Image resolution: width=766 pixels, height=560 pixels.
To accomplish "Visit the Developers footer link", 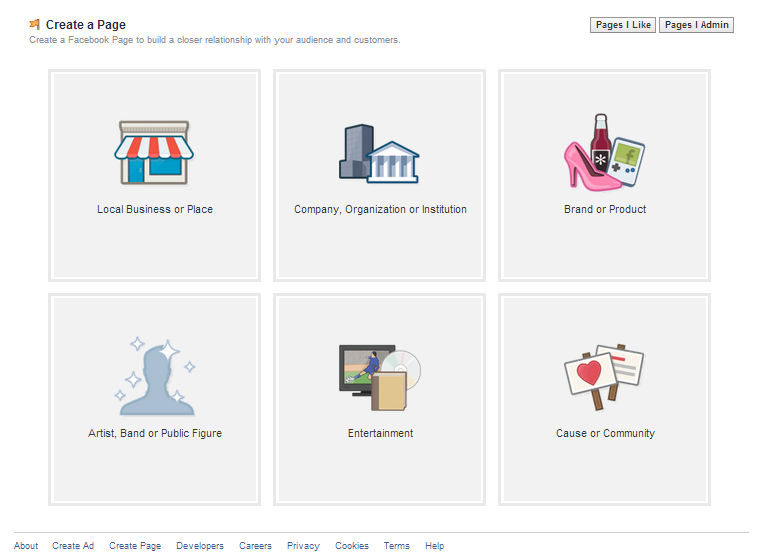I will tap(200, 546).
